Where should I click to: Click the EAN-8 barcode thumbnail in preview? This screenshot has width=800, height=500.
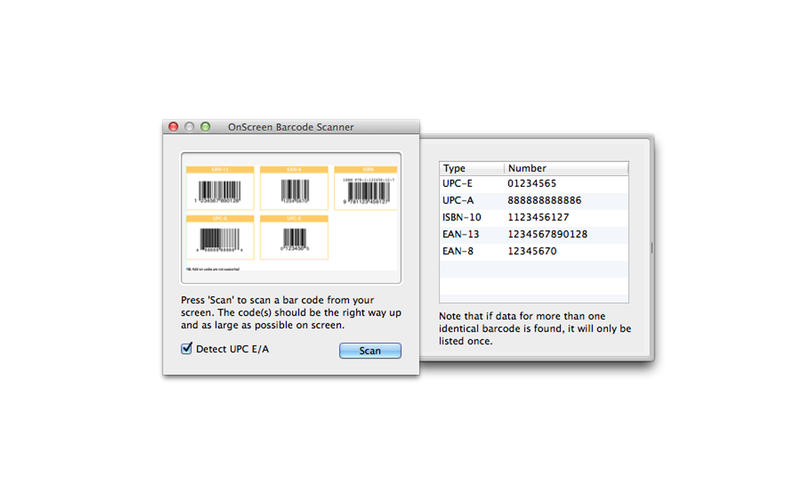294,188
